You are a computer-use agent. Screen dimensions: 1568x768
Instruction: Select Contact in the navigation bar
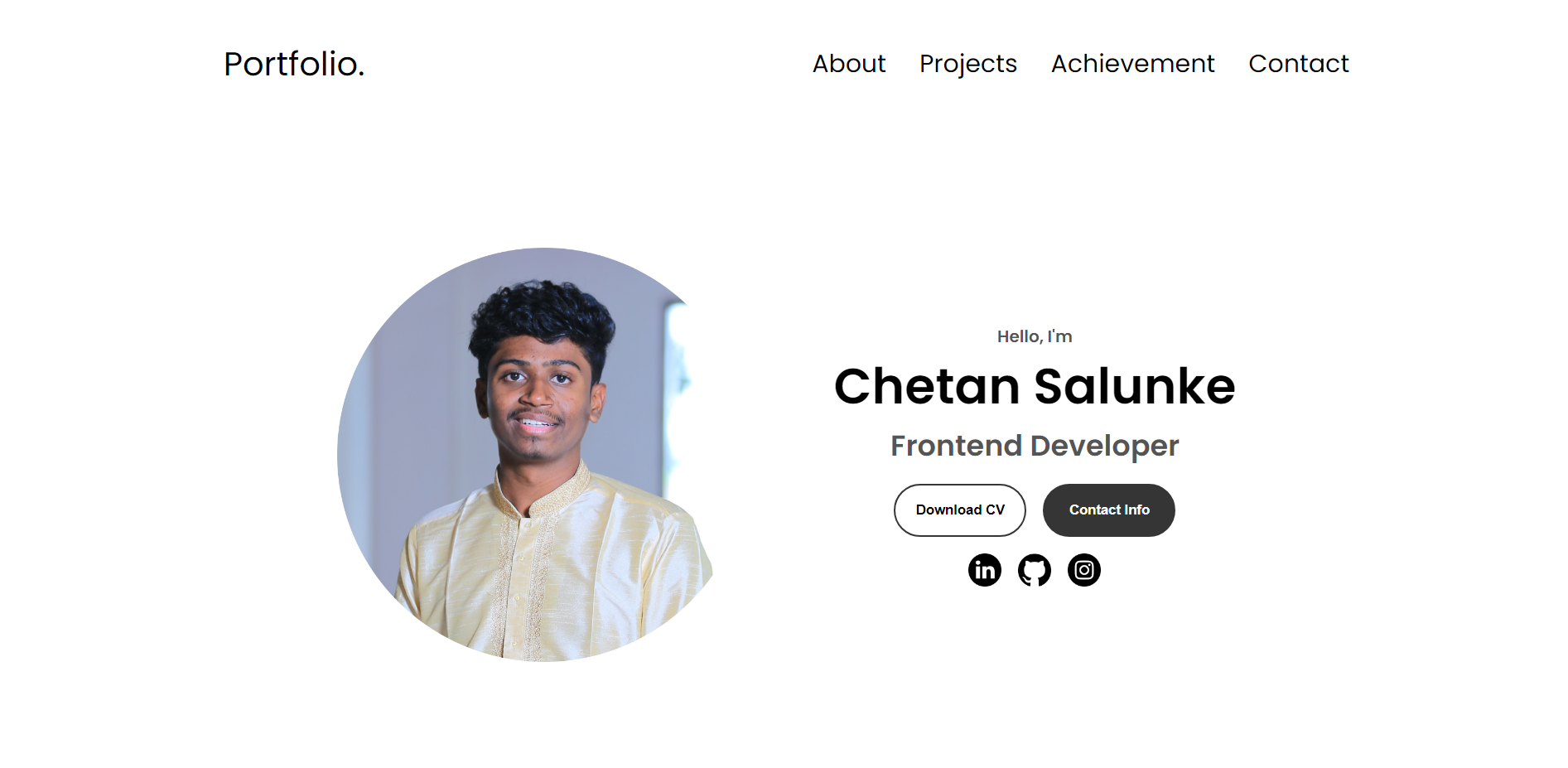tap(1298, 64)
